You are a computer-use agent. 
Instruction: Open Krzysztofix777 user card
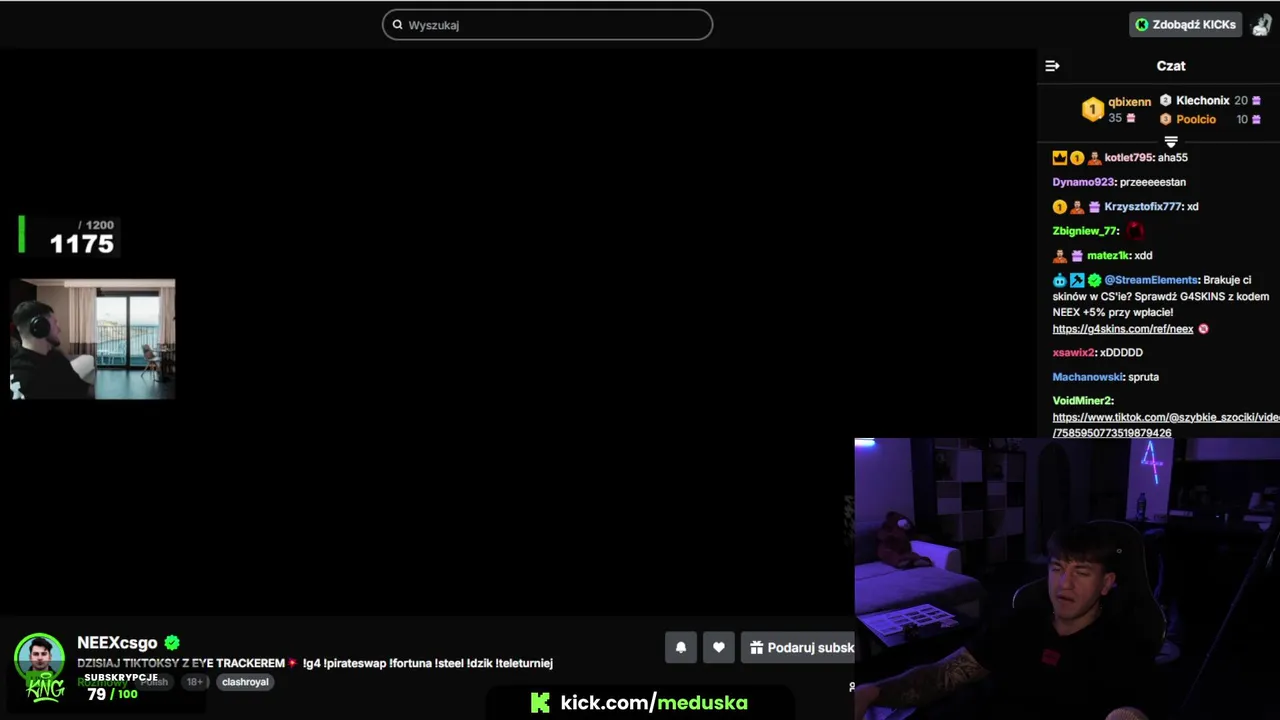pos(1143,207)
